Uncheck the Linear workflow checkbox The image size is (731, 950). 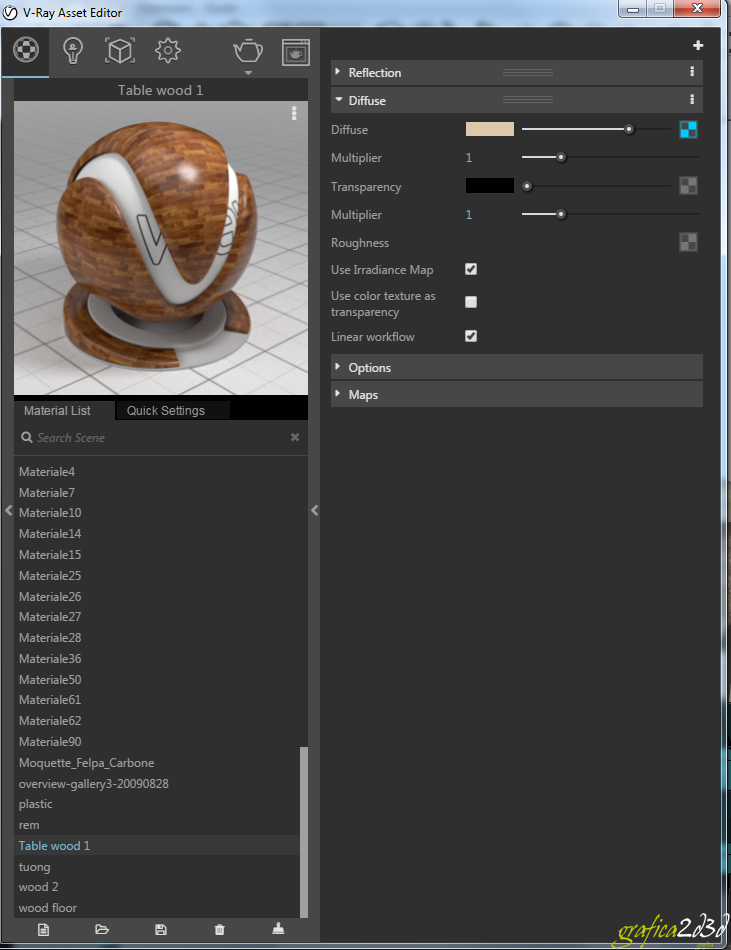[471, 336]
